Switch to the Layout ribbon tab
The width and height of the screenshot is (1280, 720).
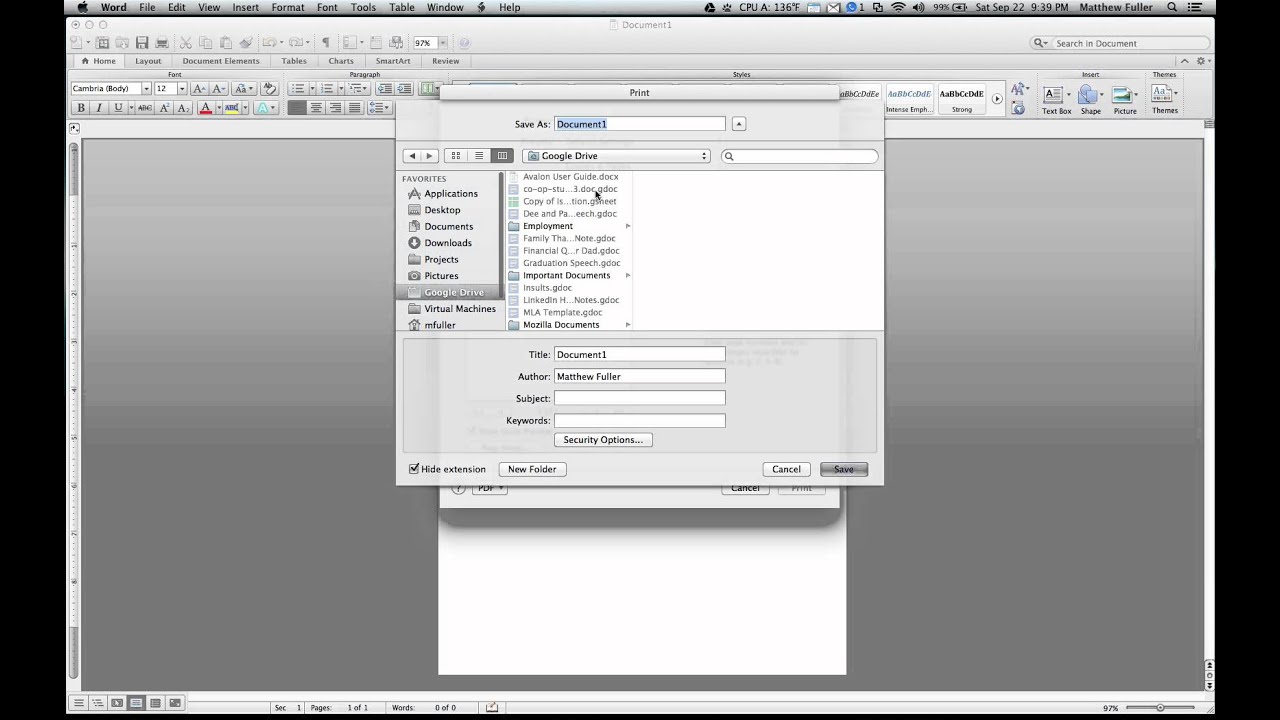(x=148, y=61)
